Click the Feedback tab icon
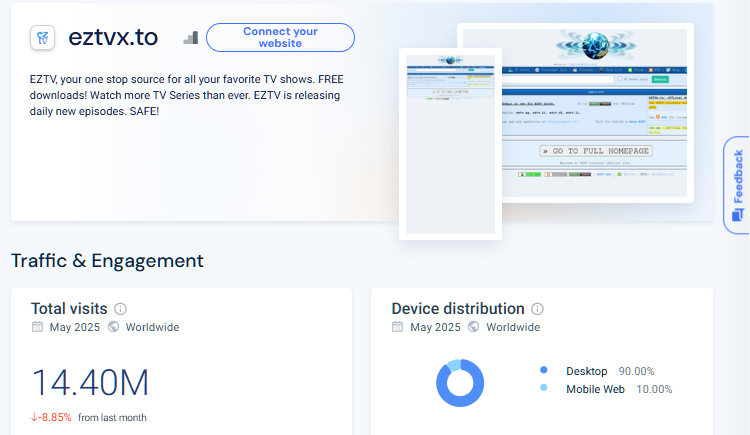The height and width of the screenshot is (435, 750). click(737, 215)
